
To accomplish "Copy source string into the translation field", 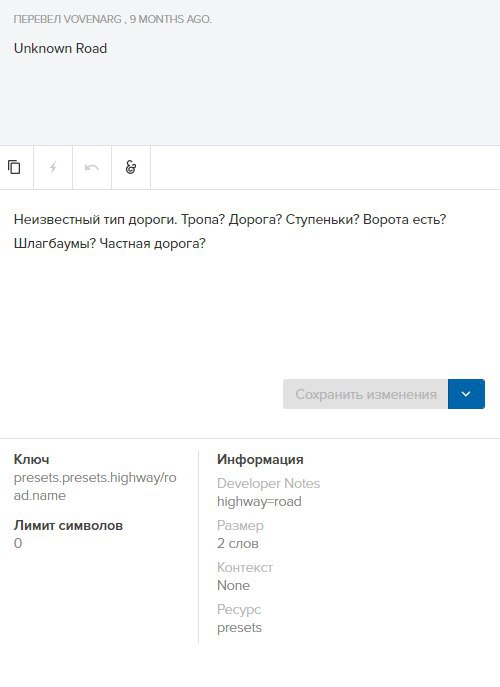I will (x=14, y=167).
